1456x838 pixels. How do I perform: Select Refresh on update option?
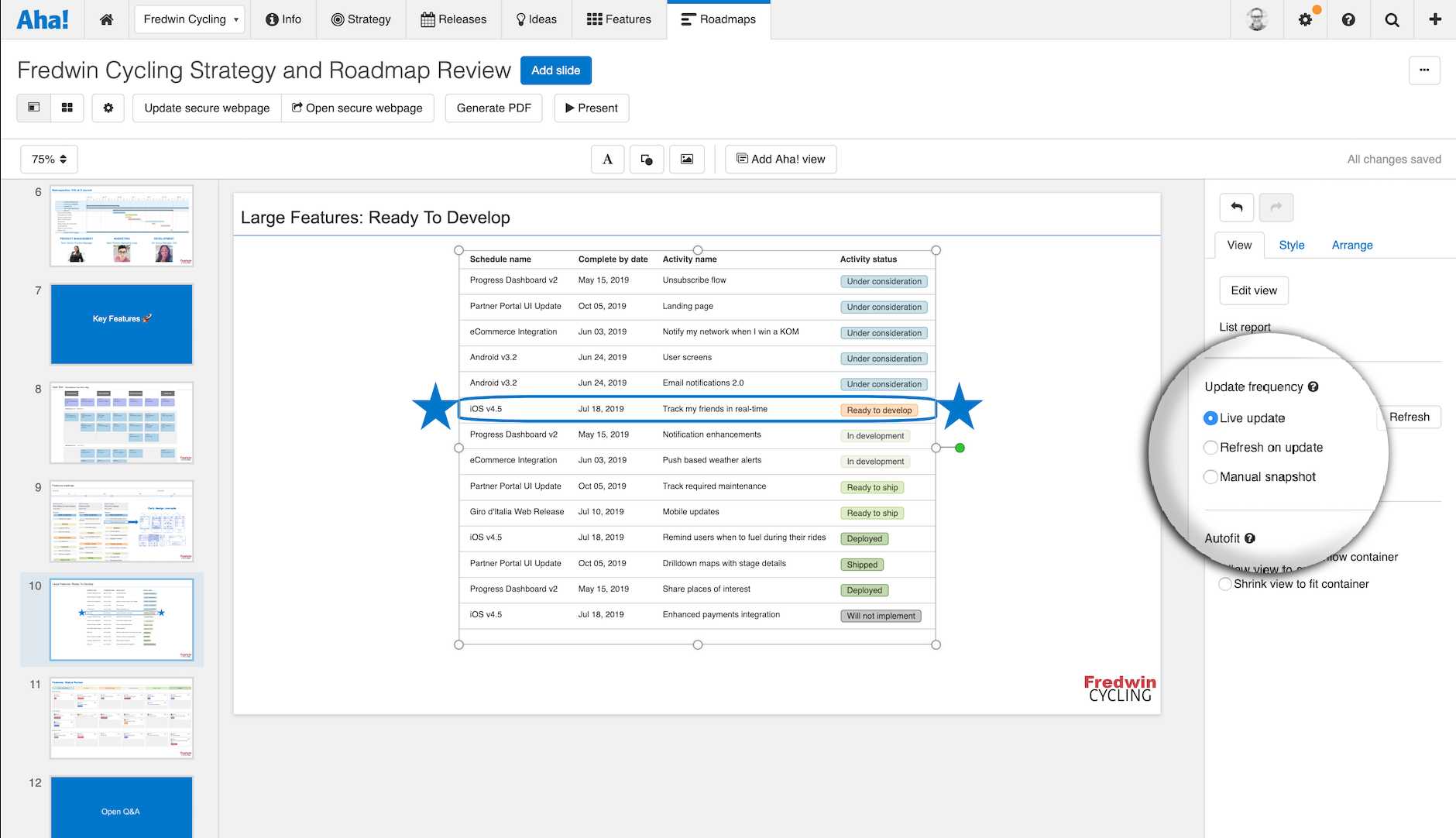1210,448
